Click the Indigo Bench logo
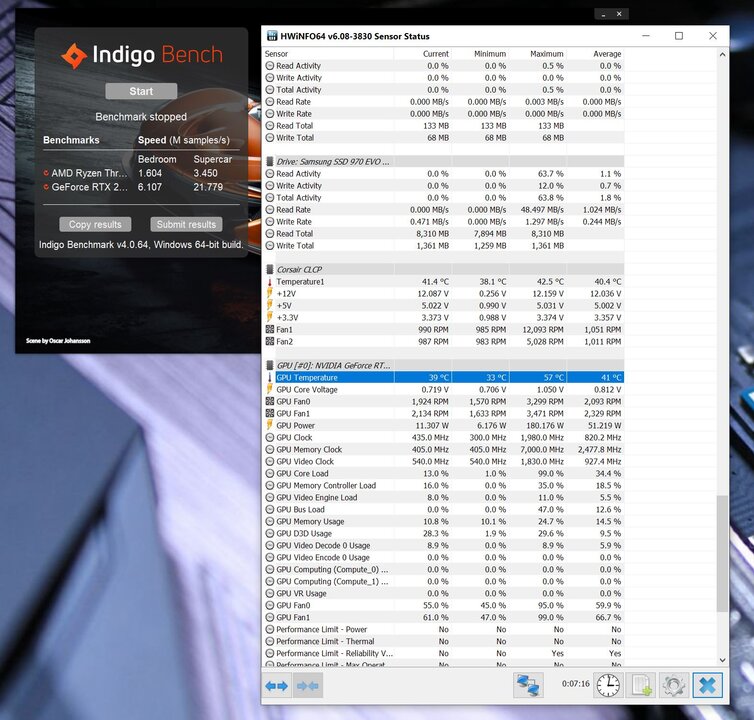The image size is (754, 720). (x=142, y=55)
